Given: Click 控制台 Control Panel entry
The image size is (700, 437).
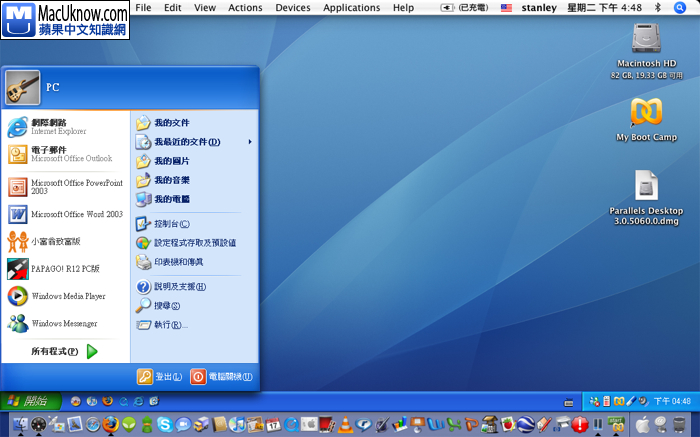Looking at the screenshot, I should 170,223.
